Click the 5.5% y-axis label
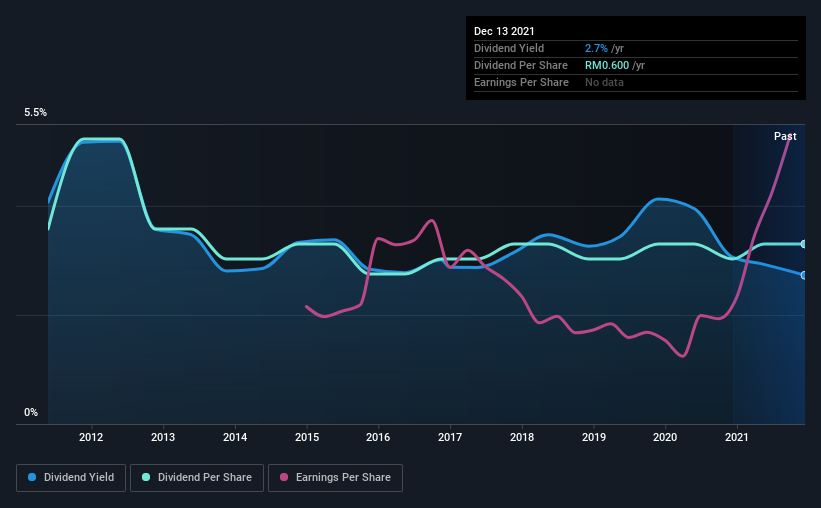 click(36, 113)
